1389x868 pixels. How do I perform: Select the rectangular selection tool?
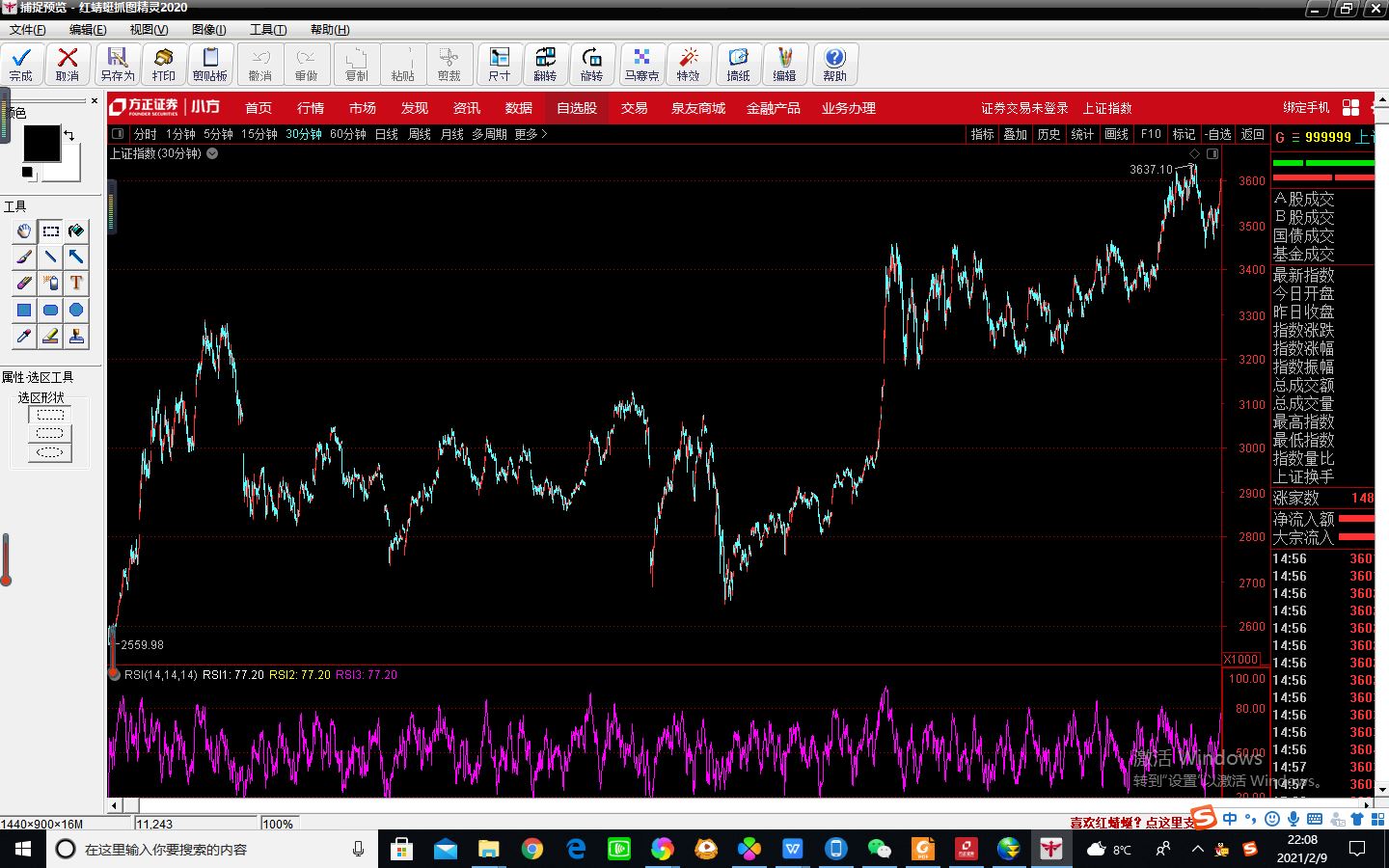point(50,231)
